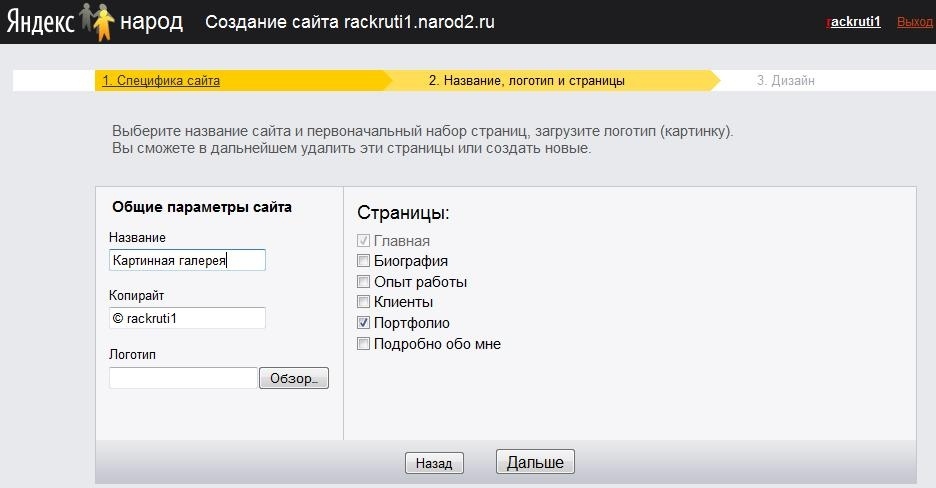Focus the Копирайт input field
This screenshot has height=488, width=936.
coord(187,318)
